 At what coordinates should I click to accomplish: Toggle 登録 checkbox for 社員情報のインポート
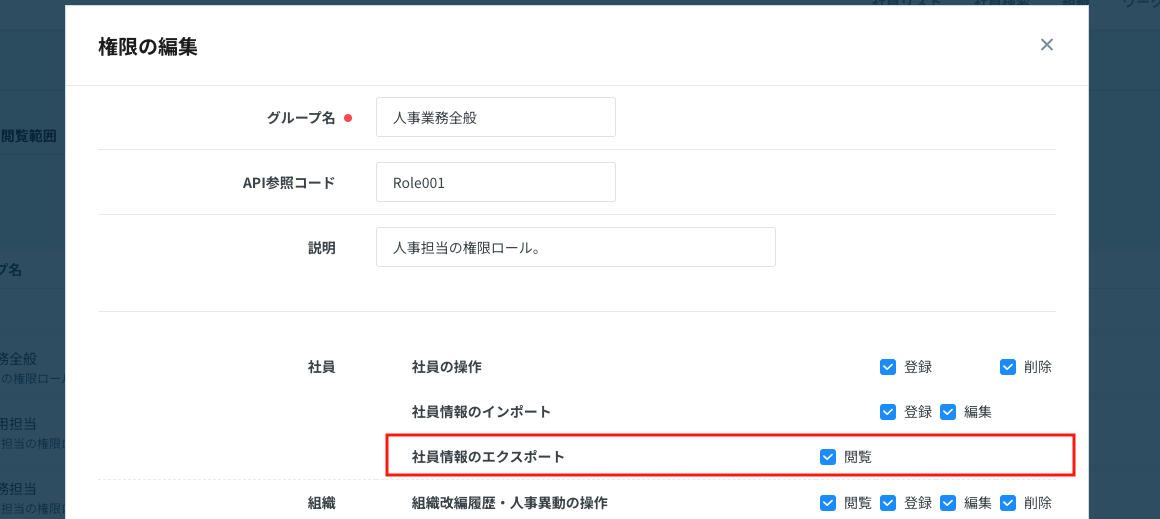(x=888, y=412)
